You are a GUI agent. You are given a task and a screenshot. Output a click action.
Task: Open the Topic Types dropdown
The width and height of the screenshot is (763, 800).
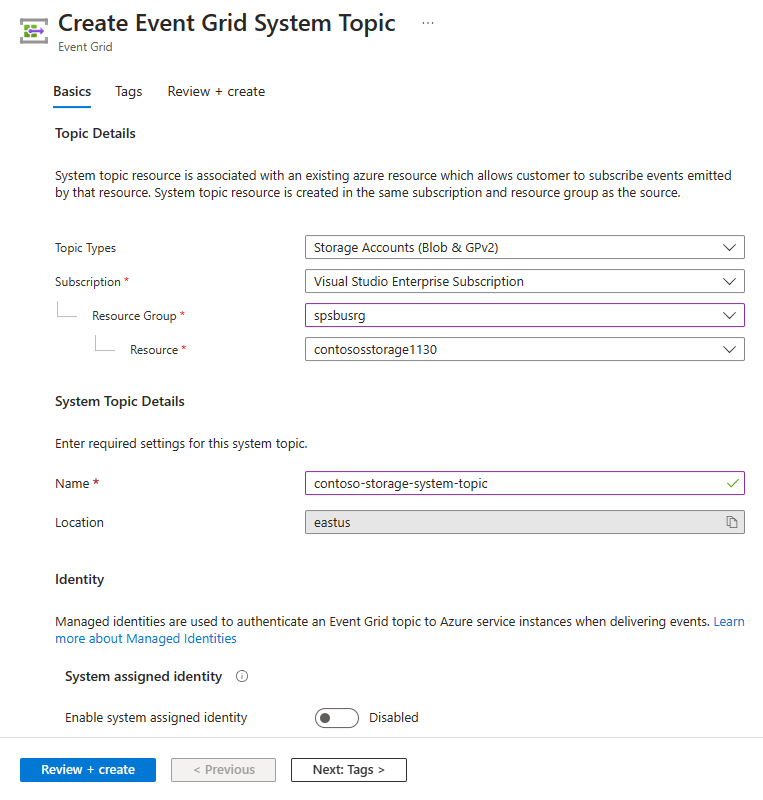coord(525,247)
